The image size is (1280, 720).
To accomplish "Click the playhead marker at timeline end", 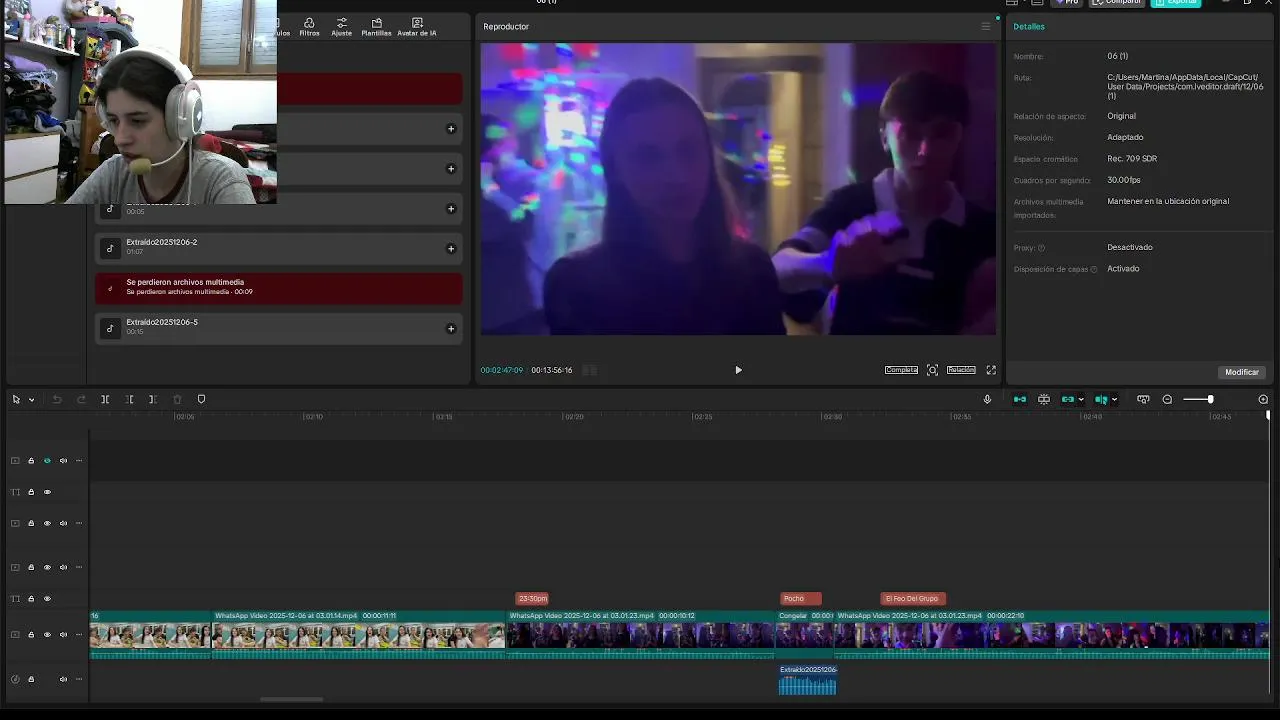I will pyautogui.click(x=1268, y=414).
